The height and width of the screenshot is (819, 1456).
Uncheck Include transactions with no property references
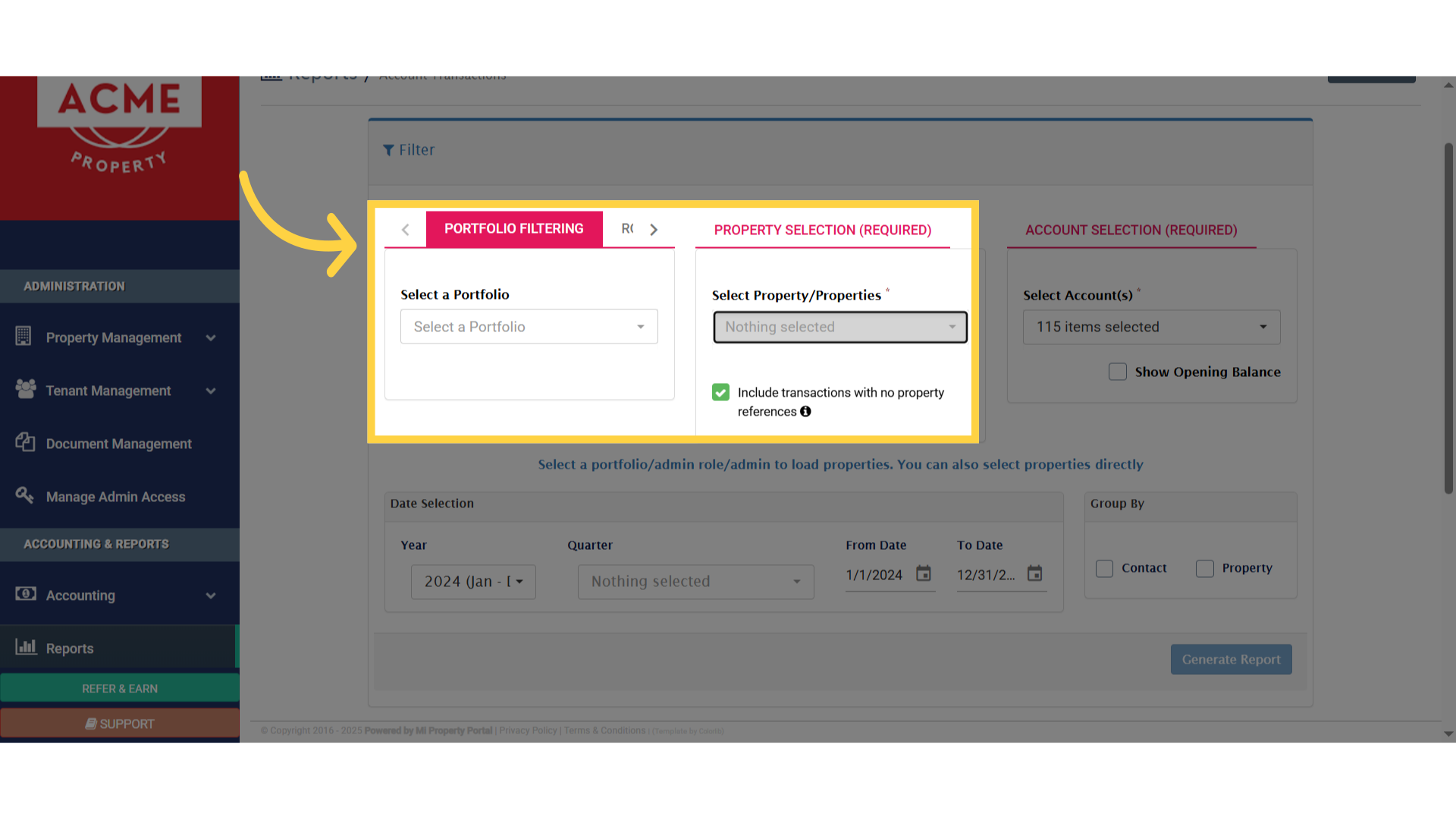(720, 392)
